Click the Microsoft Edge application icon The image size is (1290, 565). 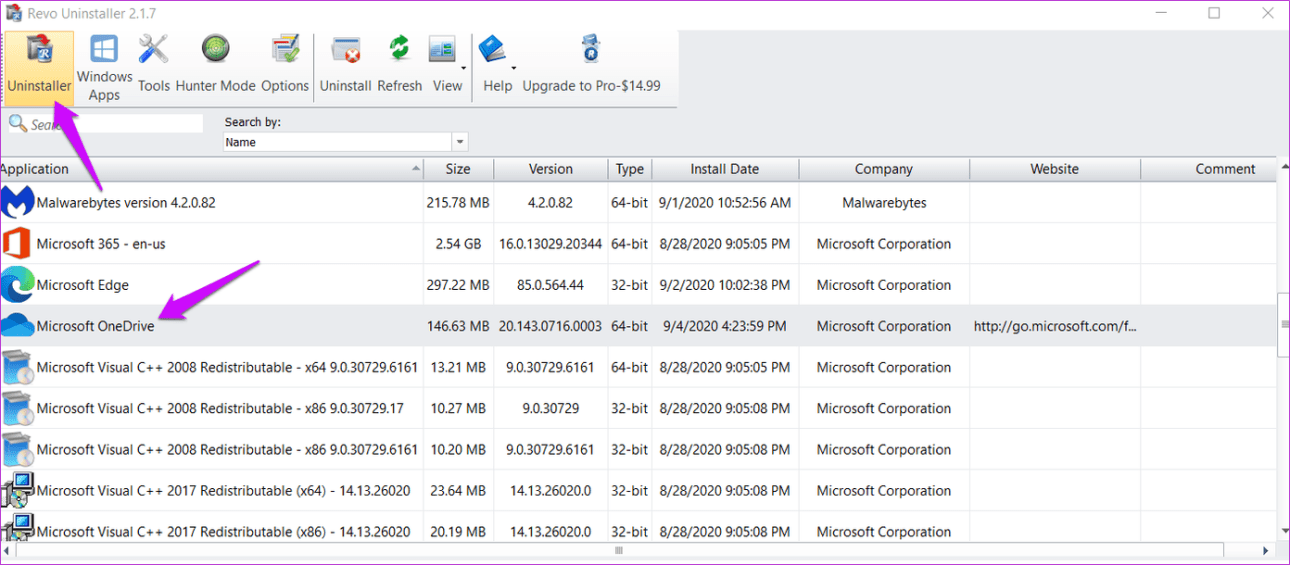point(17,285)
